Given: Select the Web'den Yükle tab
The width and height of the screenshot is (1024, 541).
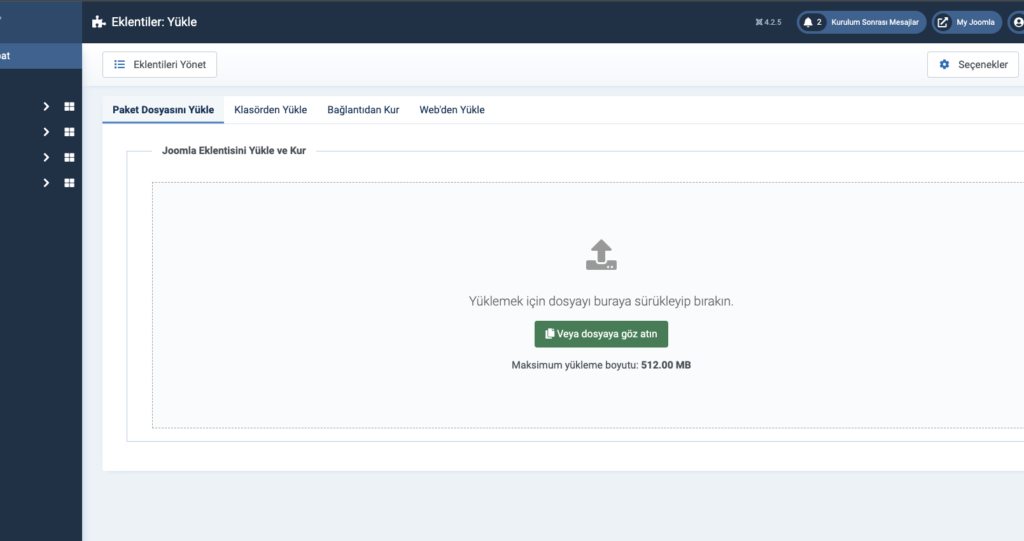Looking at the screenshot, I should click(x=452, y=110).
